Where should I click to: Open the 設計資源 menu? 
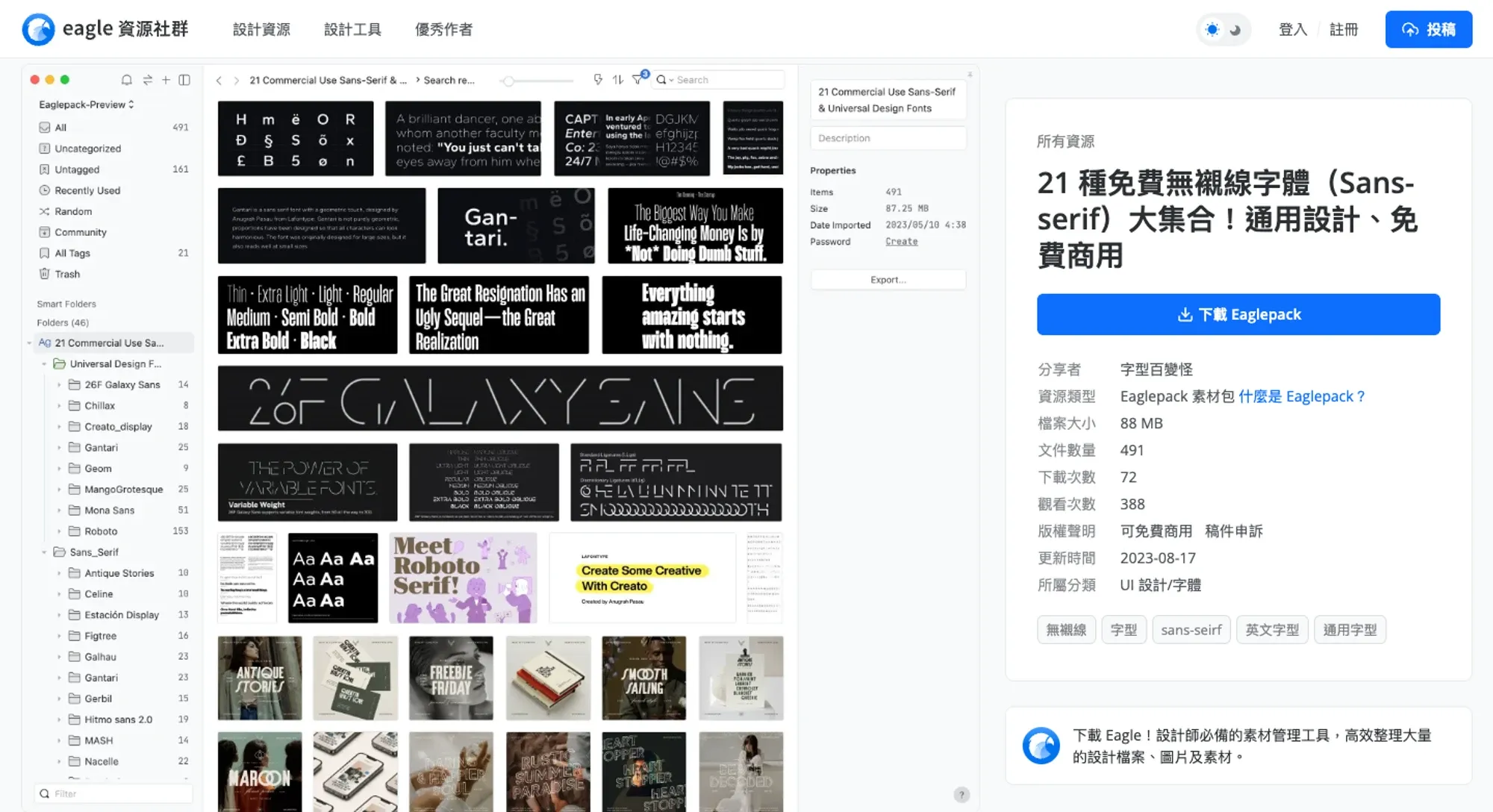point(261,30)
